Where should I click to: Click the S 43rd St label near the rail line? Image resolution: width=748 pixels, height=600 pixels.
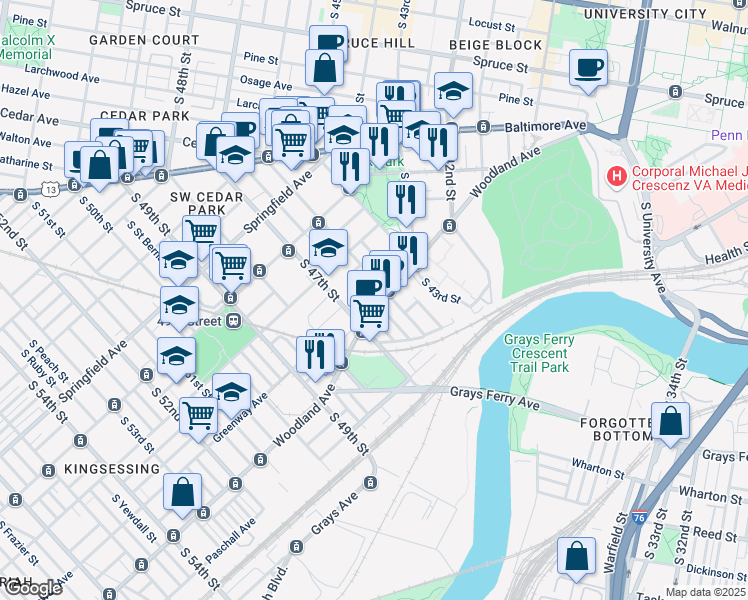click(441, 291)
